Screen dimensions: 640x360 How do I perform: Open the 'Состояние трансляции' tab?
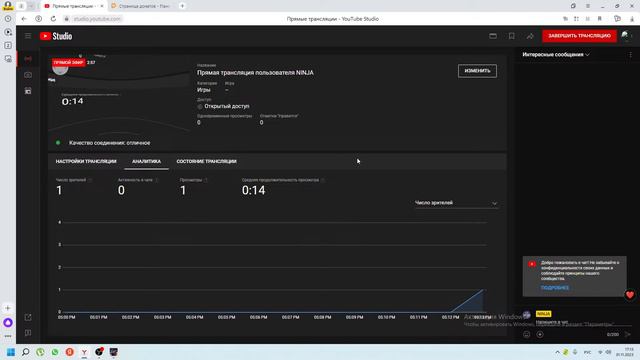tap(207, 162)
